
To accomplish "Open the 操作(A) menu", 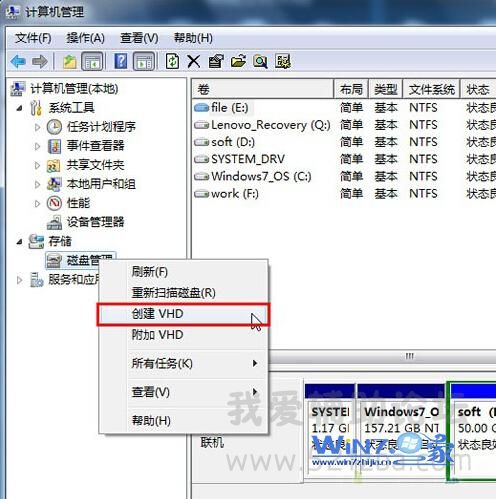I will [x=85, y=38].
